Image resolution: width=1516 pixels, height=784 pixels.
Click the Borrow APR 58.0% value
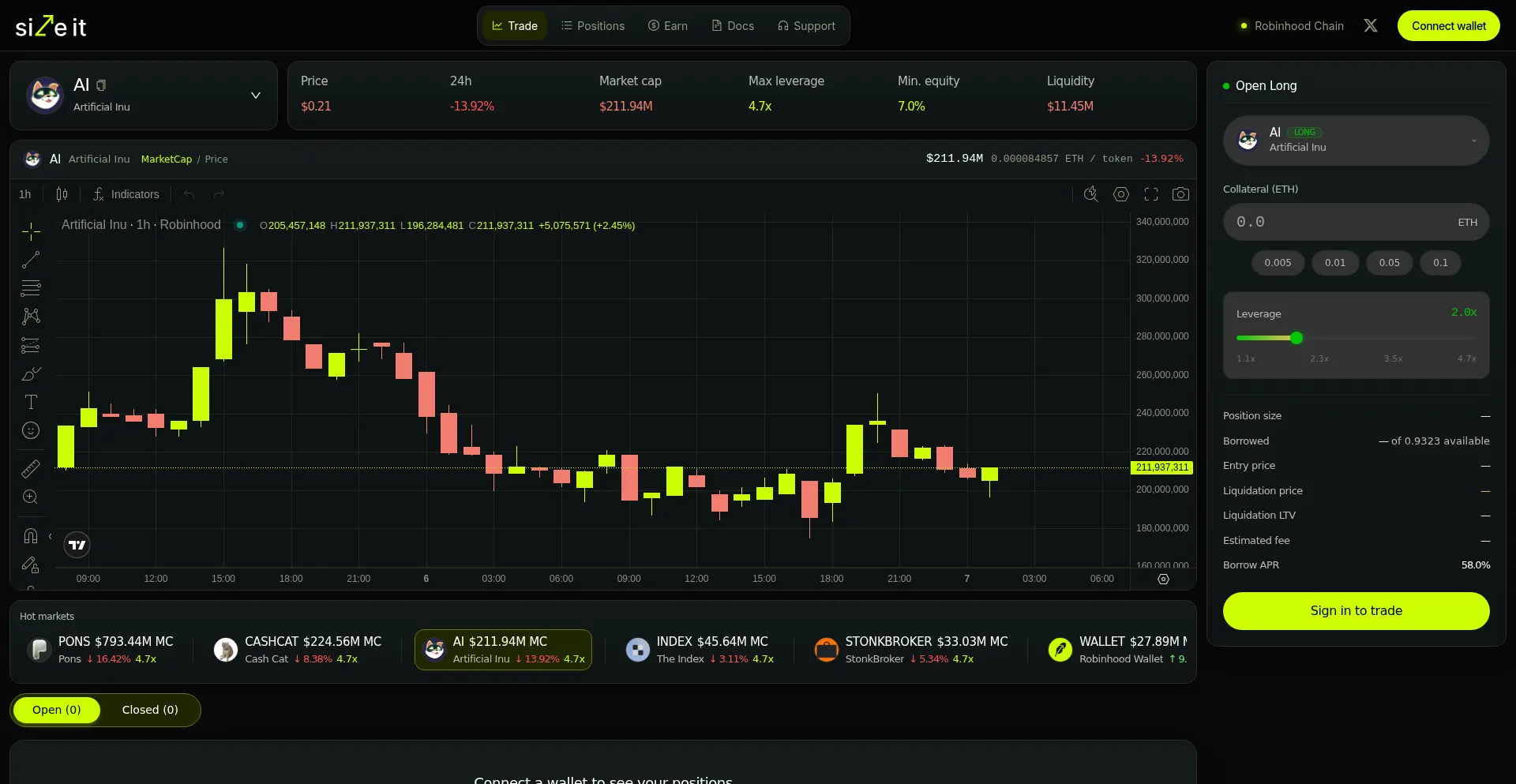[1476, 565]
